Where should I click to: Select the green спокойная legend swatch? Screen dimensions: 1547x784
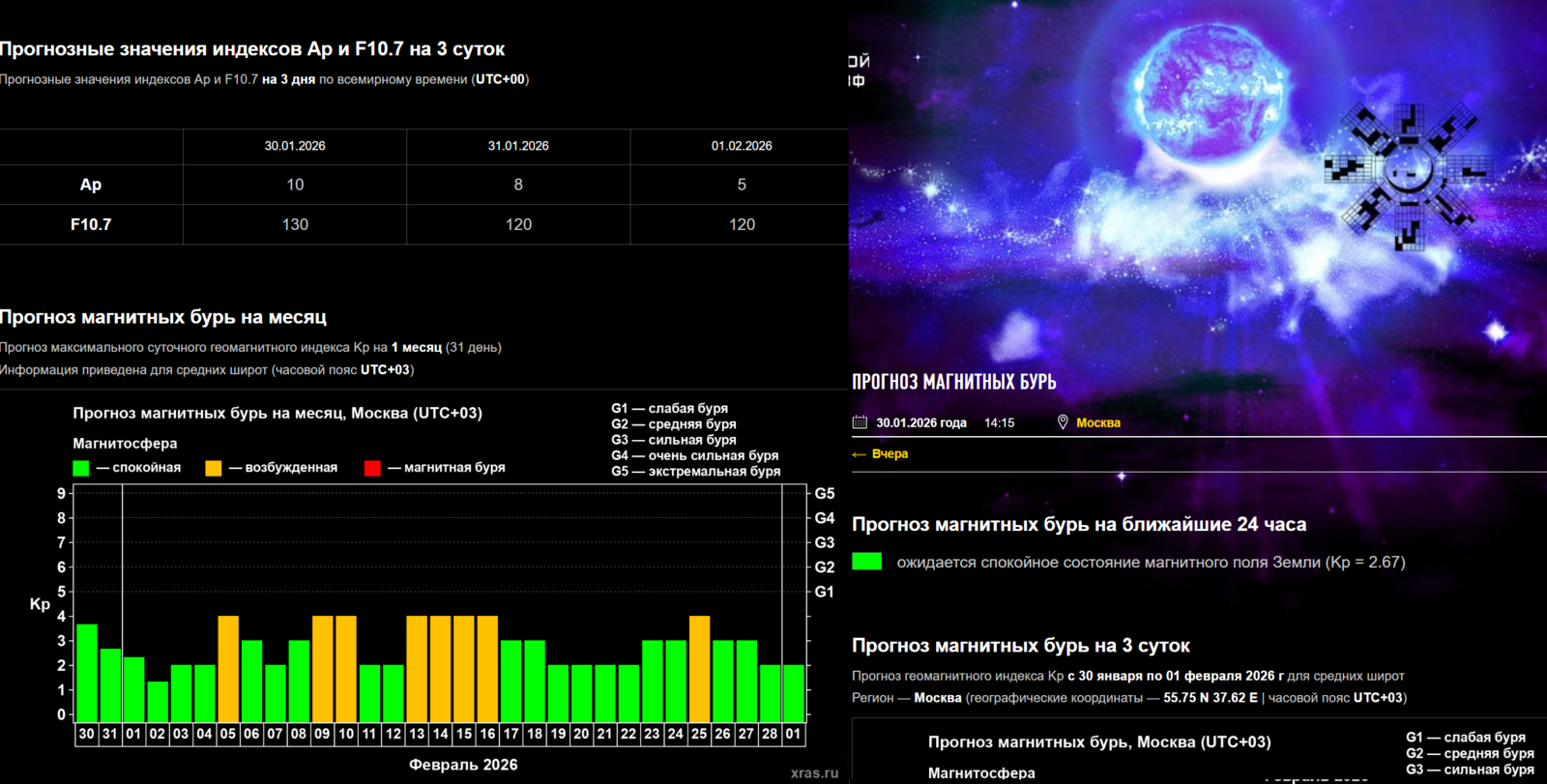[81, 468]
